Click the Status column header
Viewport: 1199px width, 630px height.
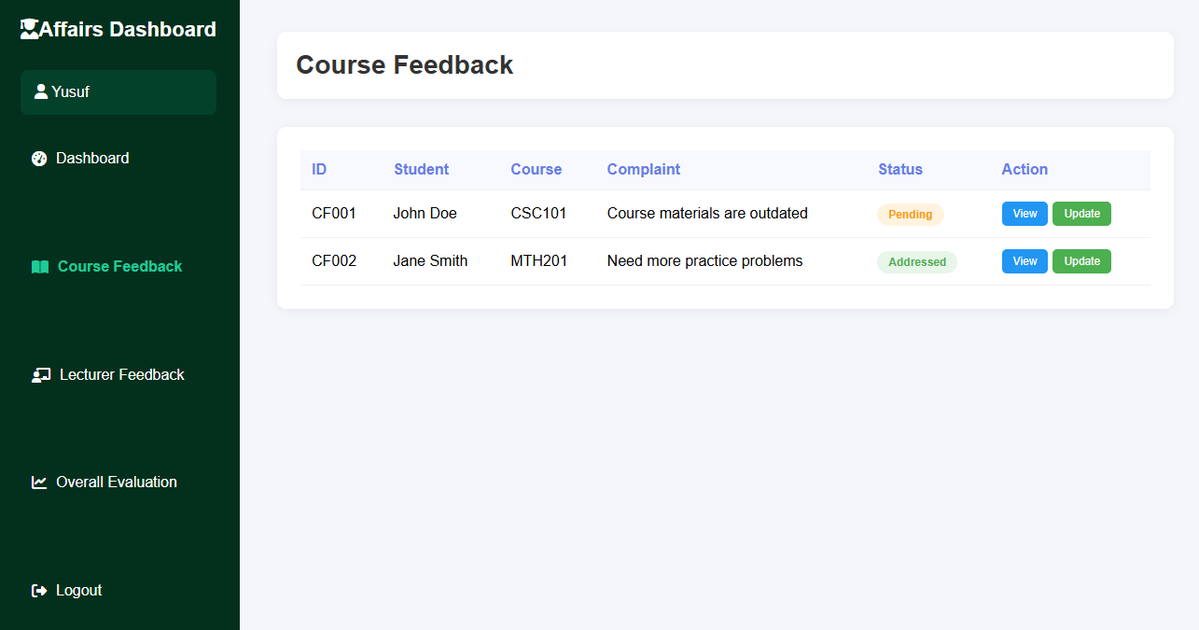click(x=900, y=170)
